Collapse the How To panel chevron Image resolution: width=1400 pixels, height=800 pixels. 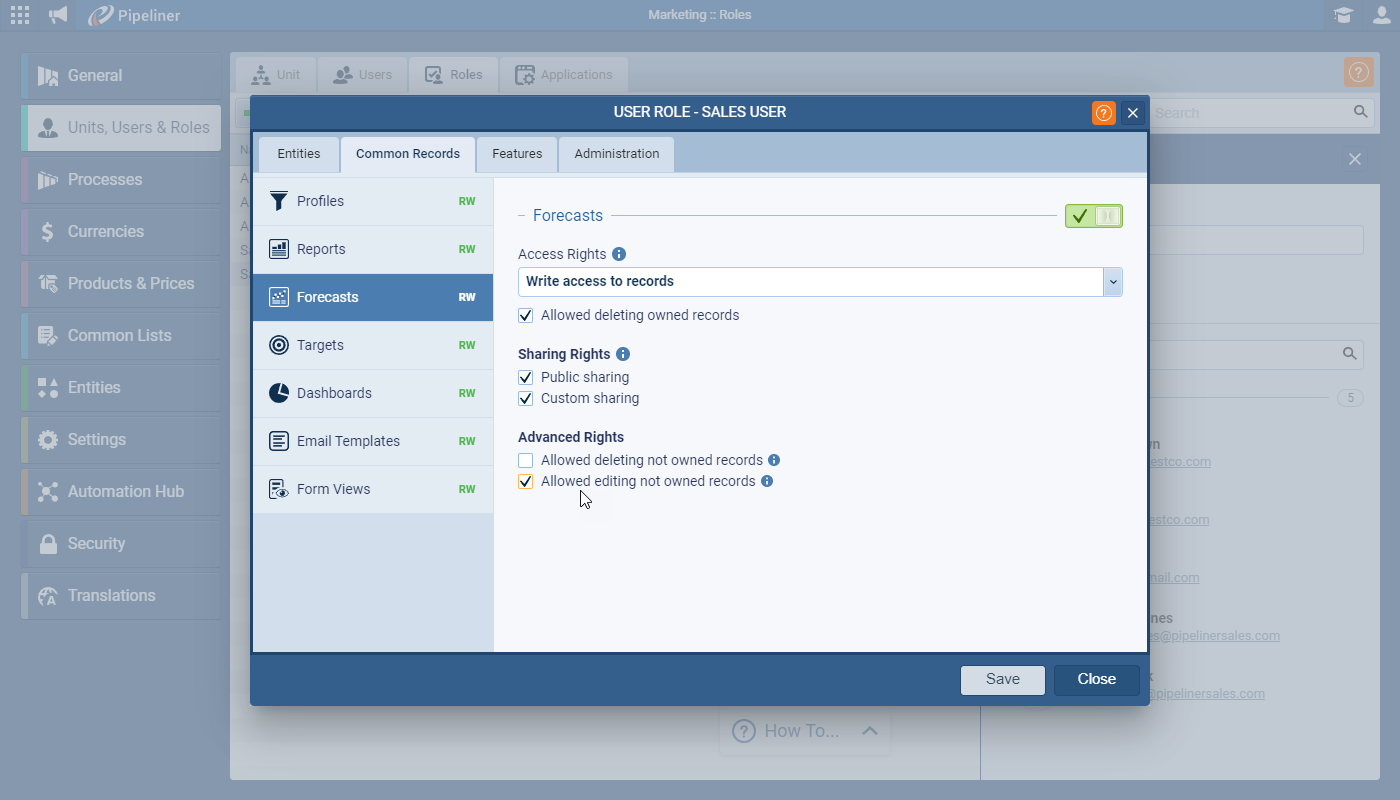click(869, 731)
